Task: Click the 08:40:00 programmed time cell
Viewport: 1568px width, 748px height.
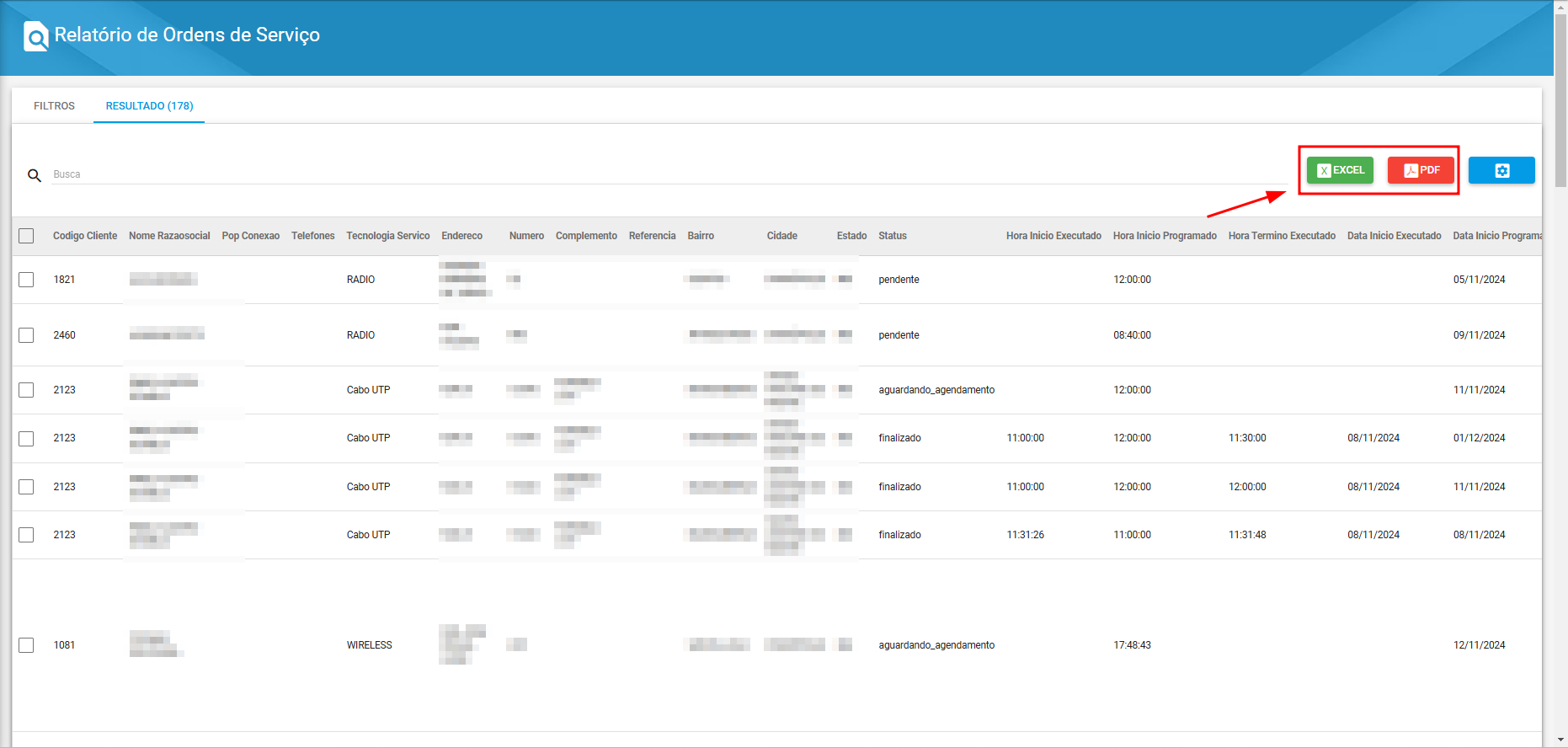Action: pyautogui.click(x=1132, y=335)
